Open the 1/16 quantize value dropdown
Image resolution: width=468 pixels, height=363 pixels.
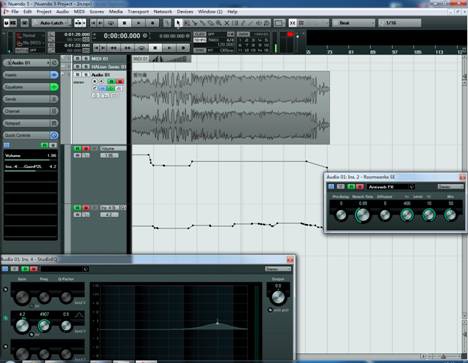[400, 23]
